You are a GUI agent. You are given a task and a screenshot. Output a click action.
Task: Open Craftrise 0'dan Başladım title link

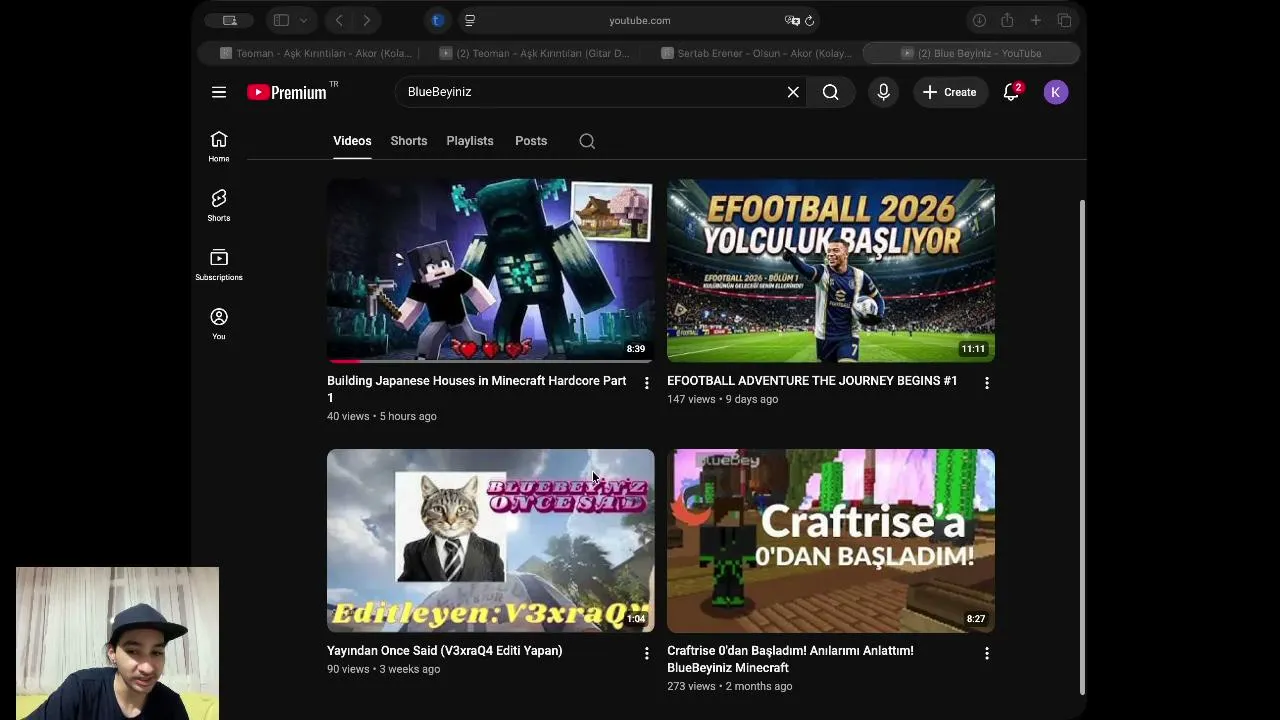pos(790,659)
